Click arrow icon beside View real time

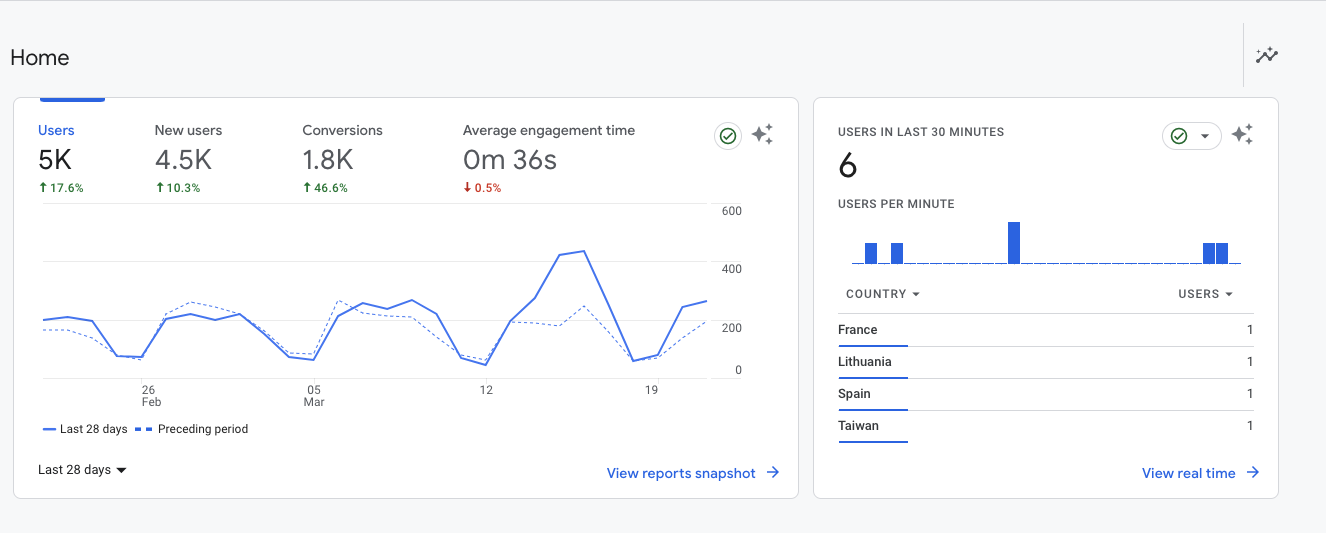click(x=1253, y=473)
